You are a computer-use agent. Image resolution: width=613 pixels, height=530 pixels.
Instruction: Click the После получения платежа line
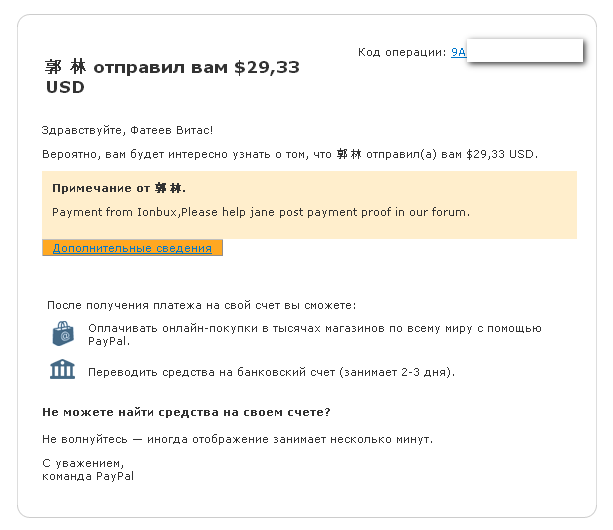pos(202,305)
